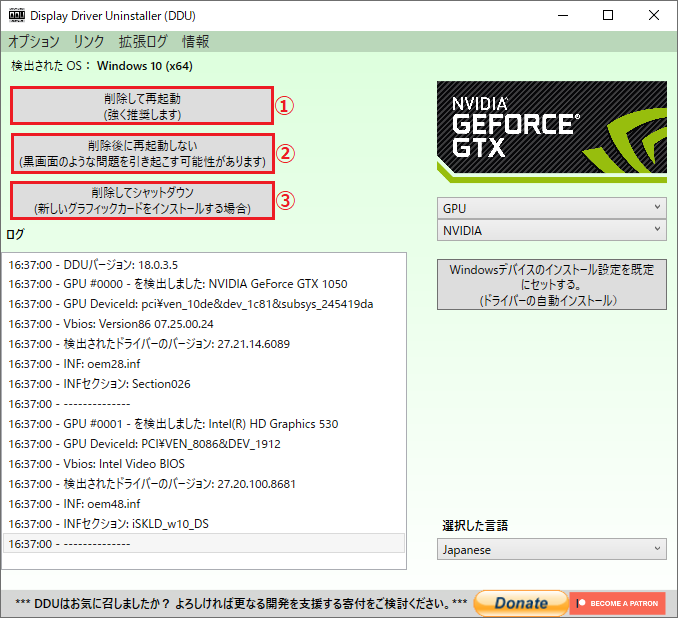
Task: Select log line DDUバージョン: 18.0.3.5
Action: click(x=204, y=265)
